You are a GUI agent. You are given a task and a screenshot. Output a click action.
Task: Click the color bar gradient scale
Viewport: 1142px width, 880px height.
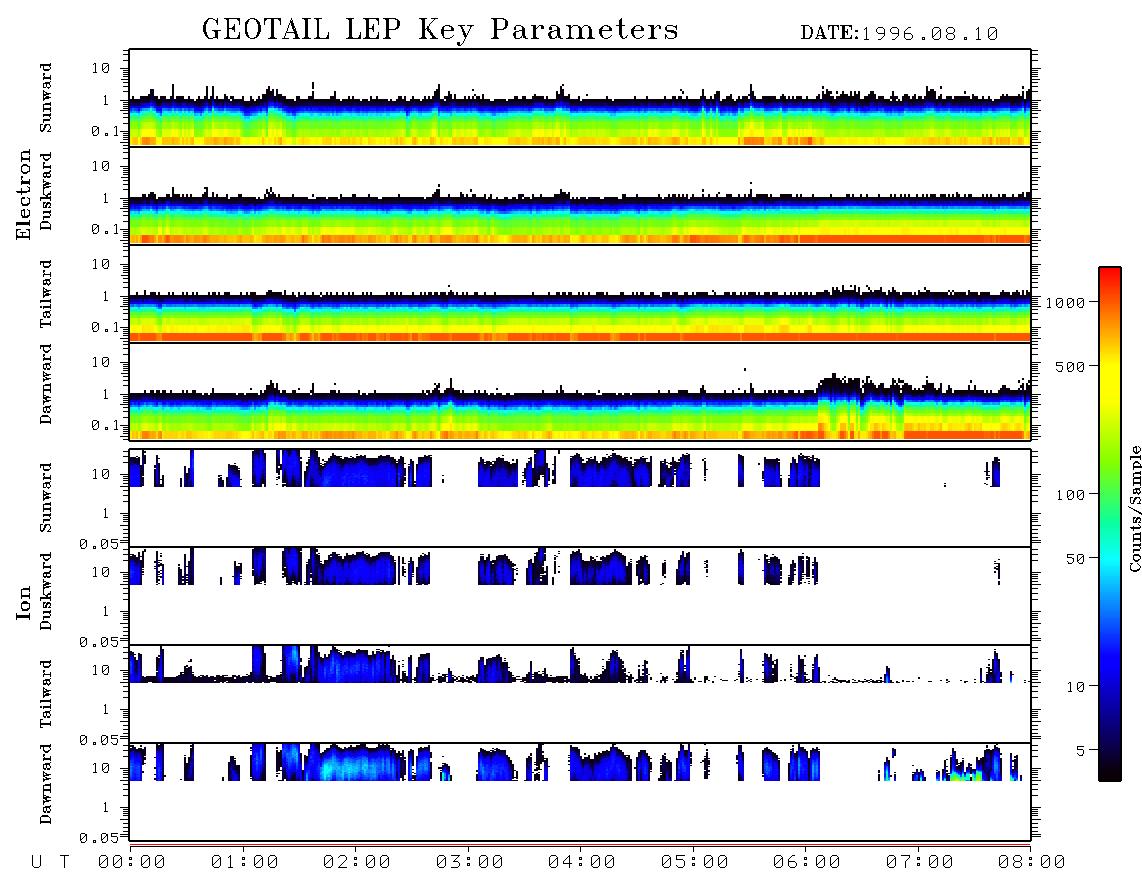pos(1109,524)
